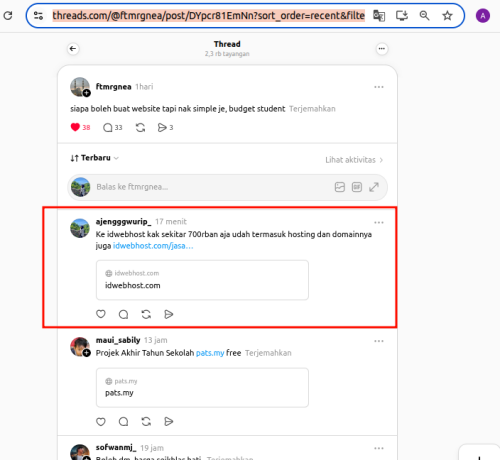Open site information icon in address bar

(x=38, y=15)
